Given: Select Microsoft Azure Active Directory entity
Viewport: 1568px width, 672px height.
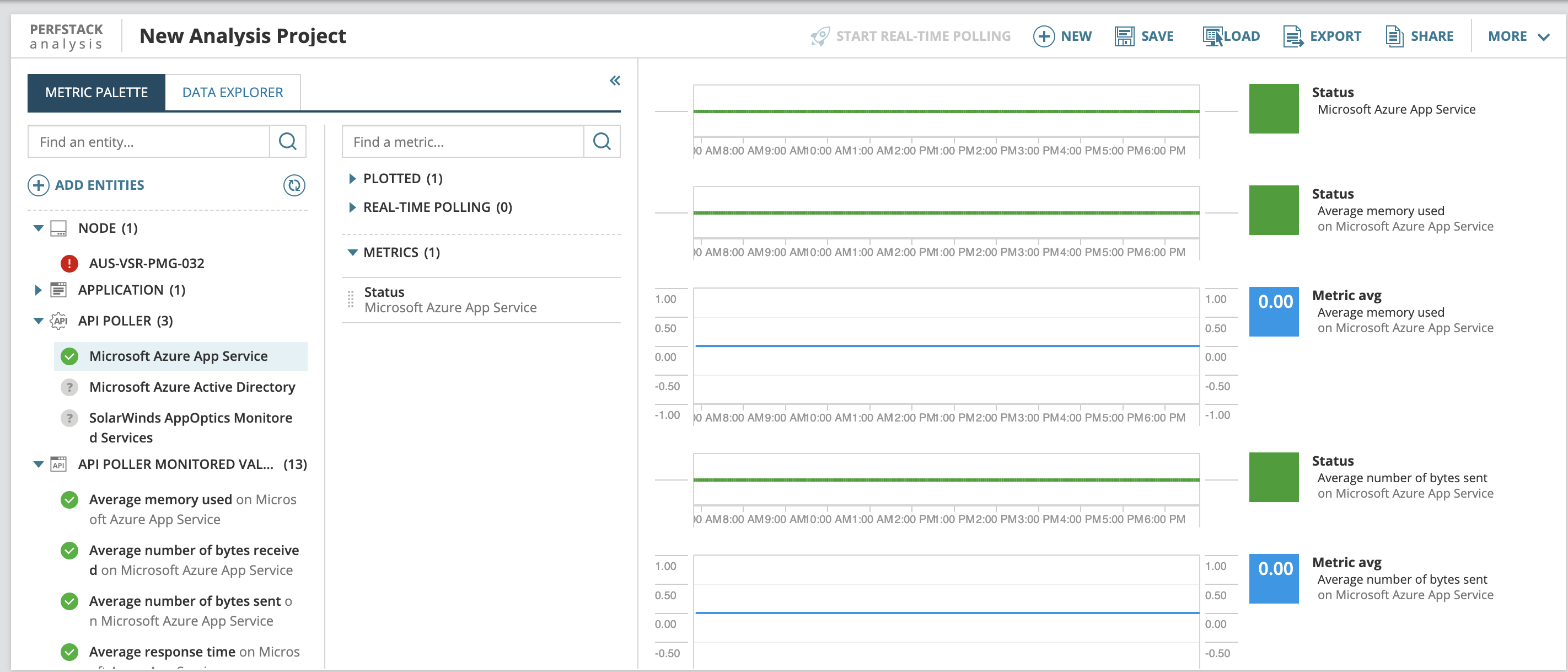Looking at the screenshot, I should [x=192, y=387].
